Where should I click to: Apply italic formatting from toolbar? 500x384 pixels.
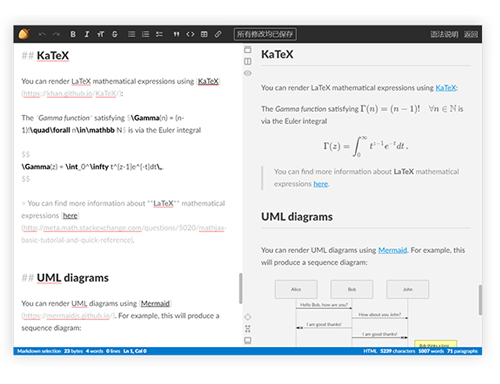point(87,34)
